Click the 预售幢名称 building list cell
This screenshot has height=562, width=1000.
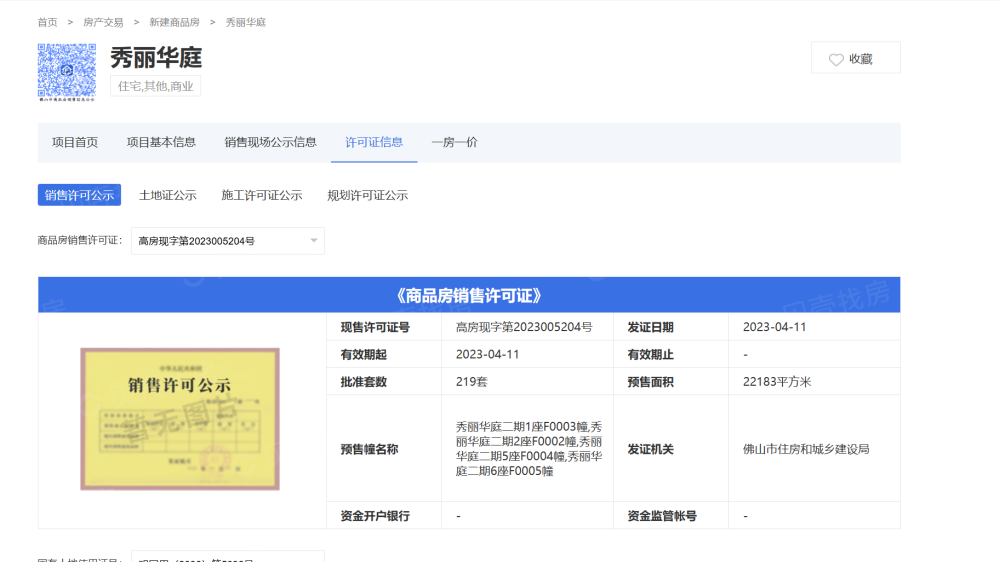click(527, 449)
